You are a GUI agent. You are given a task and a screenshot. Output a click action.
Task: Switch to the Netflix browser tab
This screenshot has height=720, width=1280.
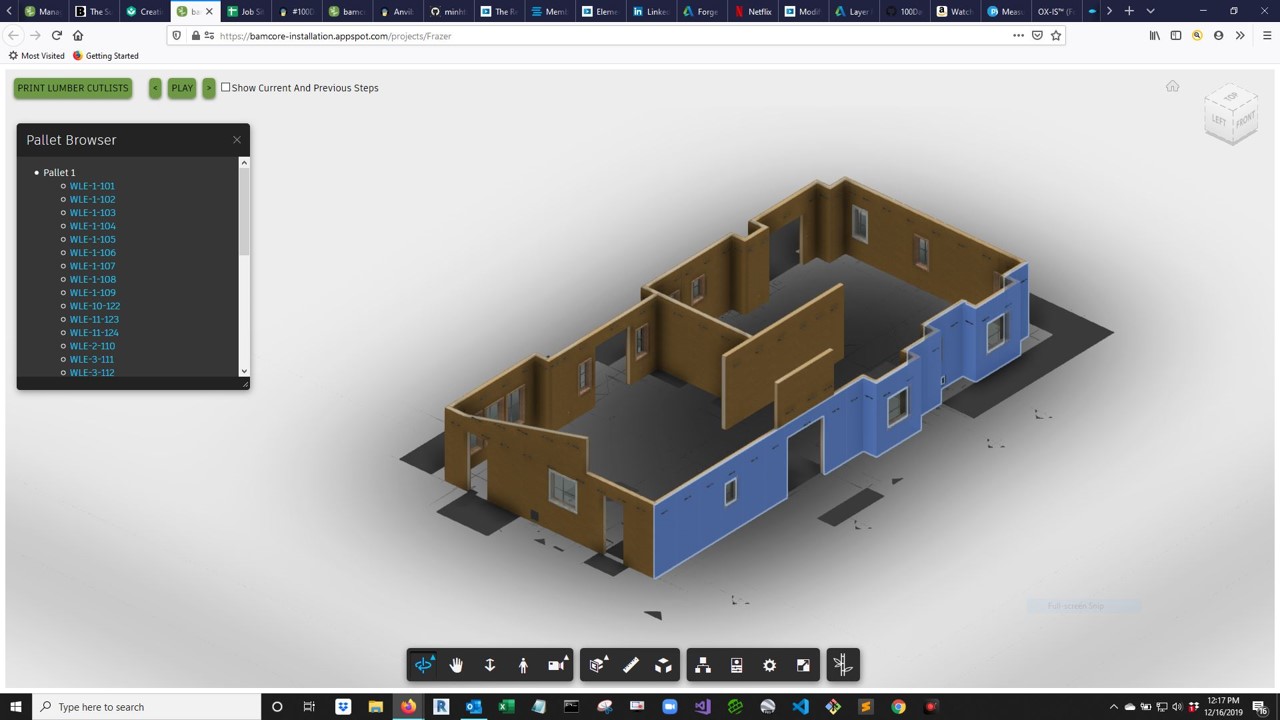752,11
